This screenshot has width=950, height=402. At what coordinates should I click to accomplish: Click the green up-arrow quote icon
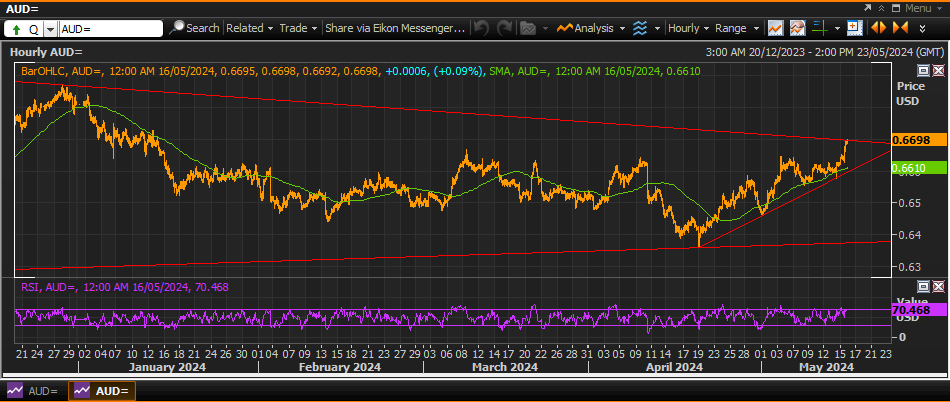point(16,29)
